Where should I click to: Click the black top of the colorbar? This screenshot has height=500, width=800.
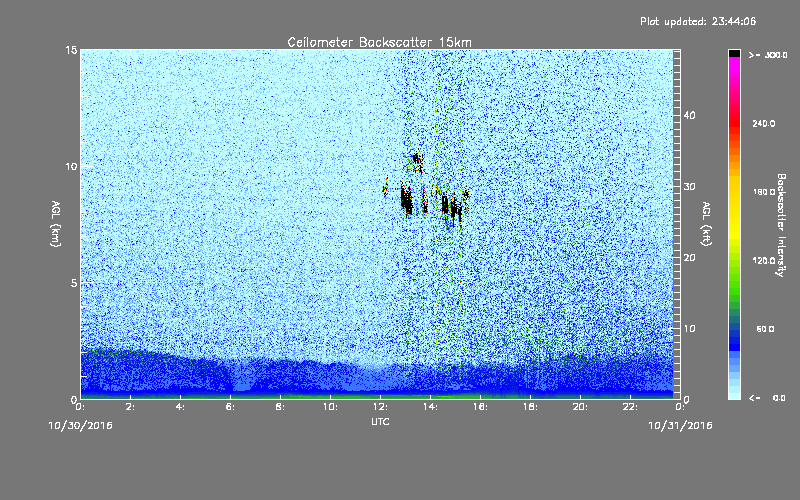tap(734, 53)
